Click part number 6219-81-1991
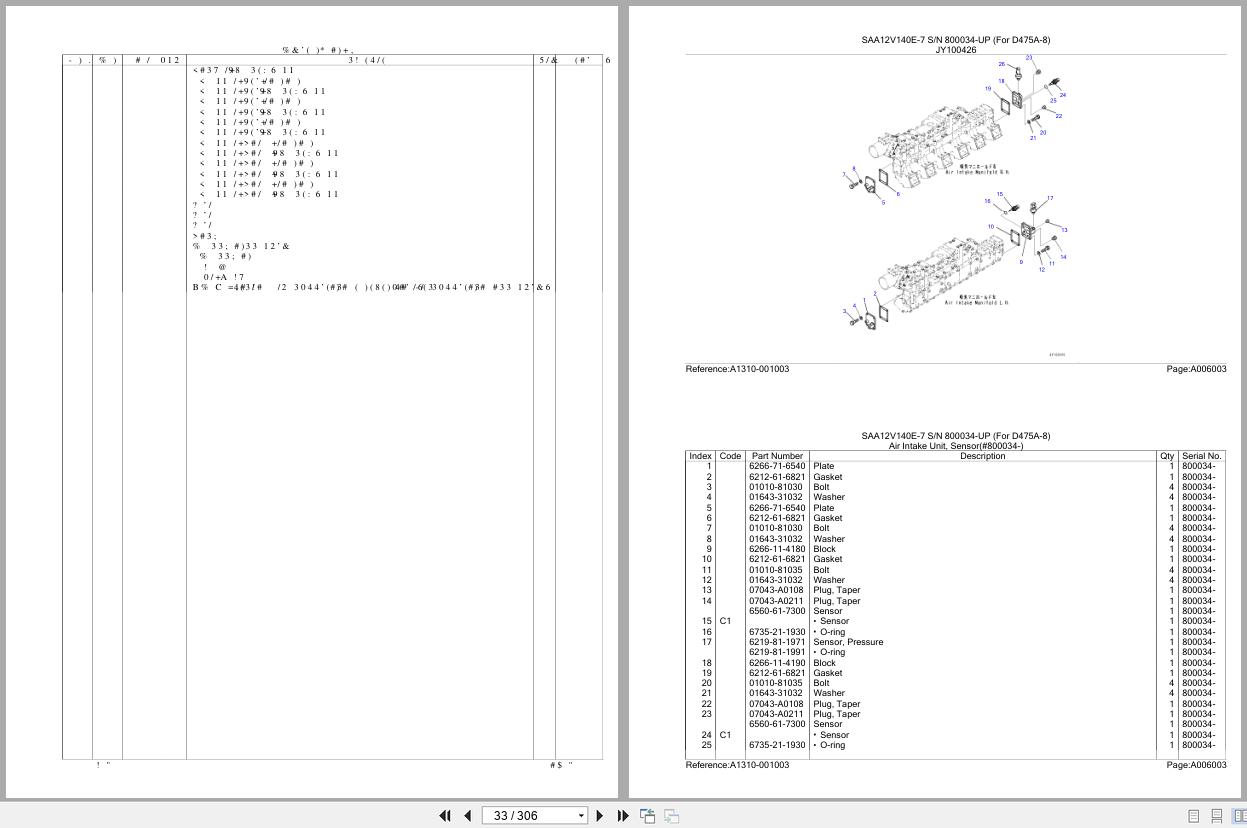 777,652
